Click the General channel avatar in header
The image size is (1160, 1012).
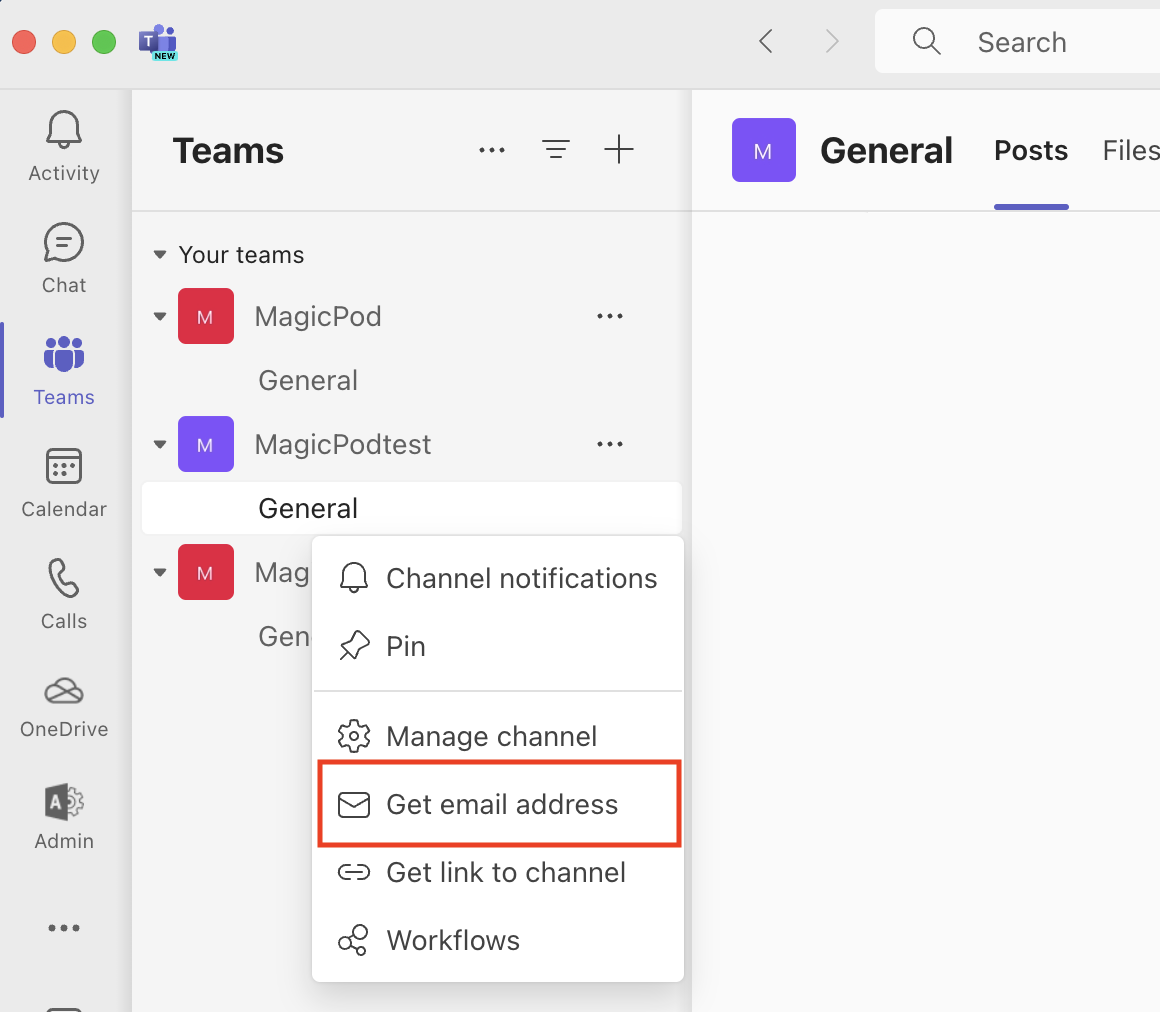tap(763, 150)
